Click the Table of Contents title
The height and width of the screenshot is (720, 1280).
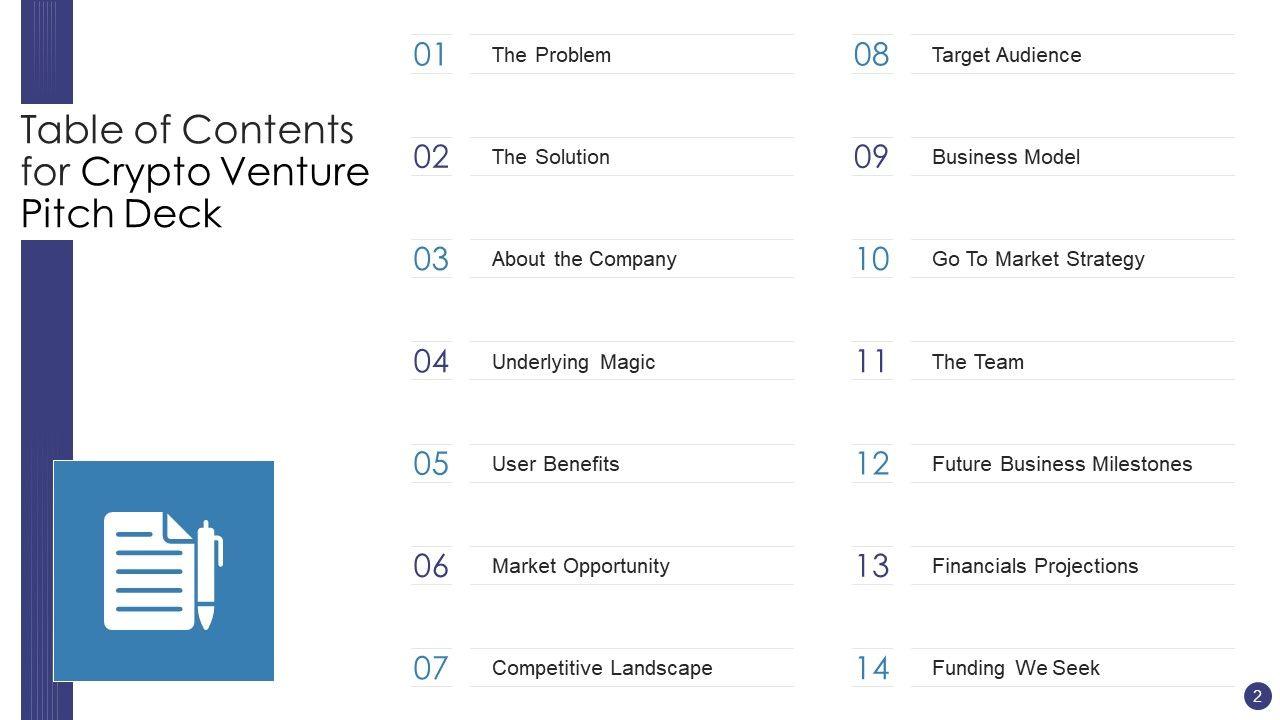click(195, 172)
